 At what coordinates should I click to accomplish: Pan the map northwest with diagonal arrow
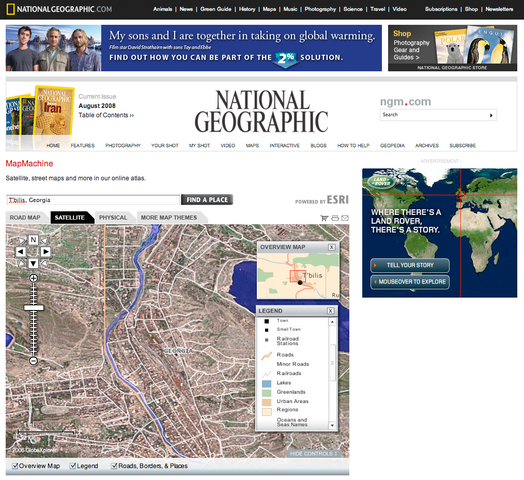tap(22, 240)
